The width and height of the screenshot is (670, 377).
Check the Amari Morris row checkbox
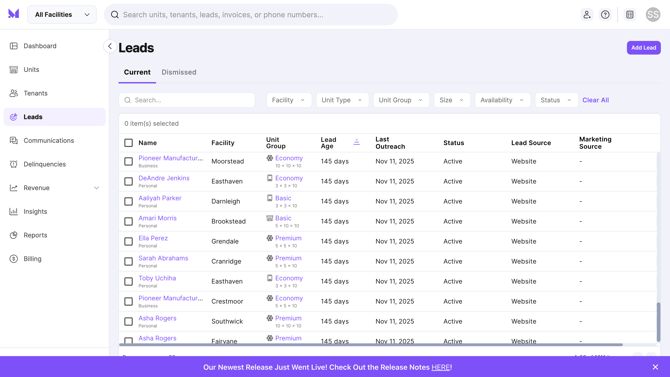[x=129, y=221]
